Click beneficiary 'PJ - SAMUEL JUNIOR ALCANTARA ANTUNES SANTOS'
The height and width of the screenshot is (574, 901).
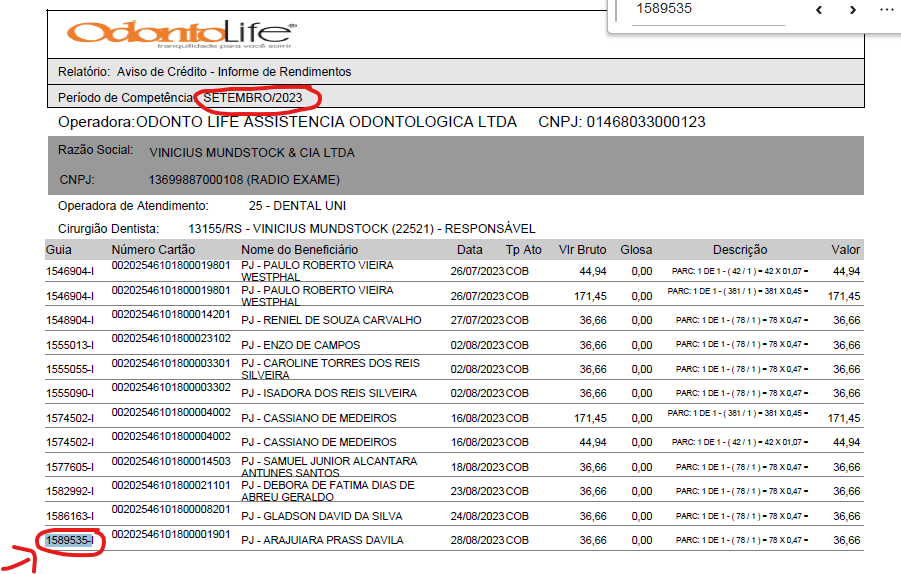point(329,467)
